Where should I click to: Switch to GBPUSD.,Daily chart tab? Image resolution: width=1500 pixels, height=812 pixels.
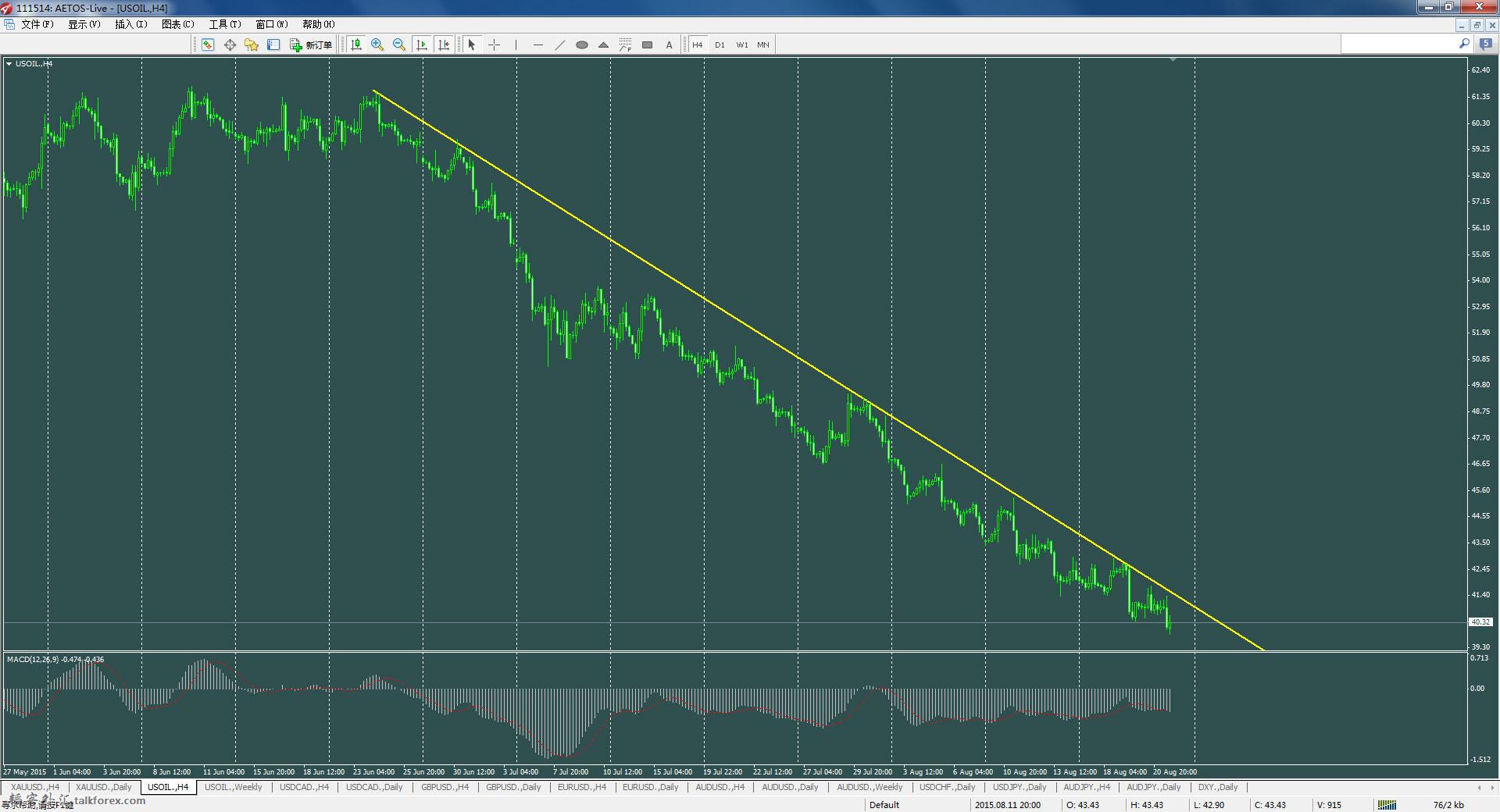coord(513,787)
